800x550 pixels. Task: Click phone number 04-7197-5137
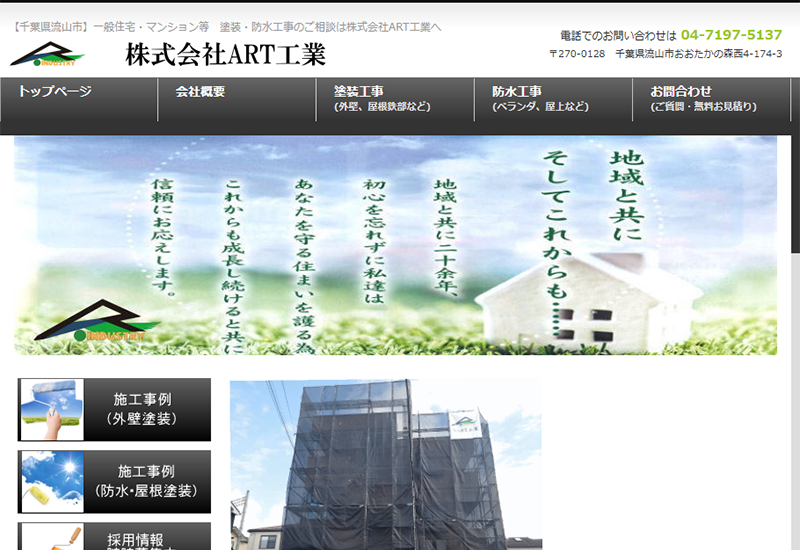[x=731, y=35]
